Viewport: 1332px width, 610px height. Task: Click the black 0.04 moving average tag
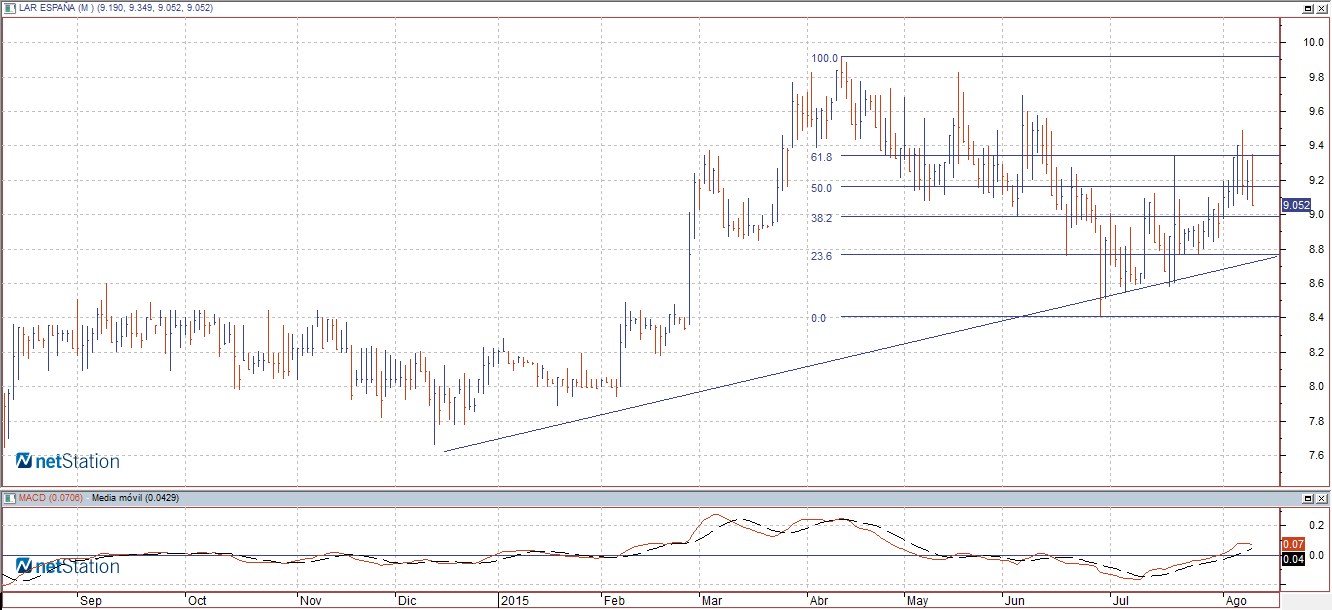[x=1293, y=558]
